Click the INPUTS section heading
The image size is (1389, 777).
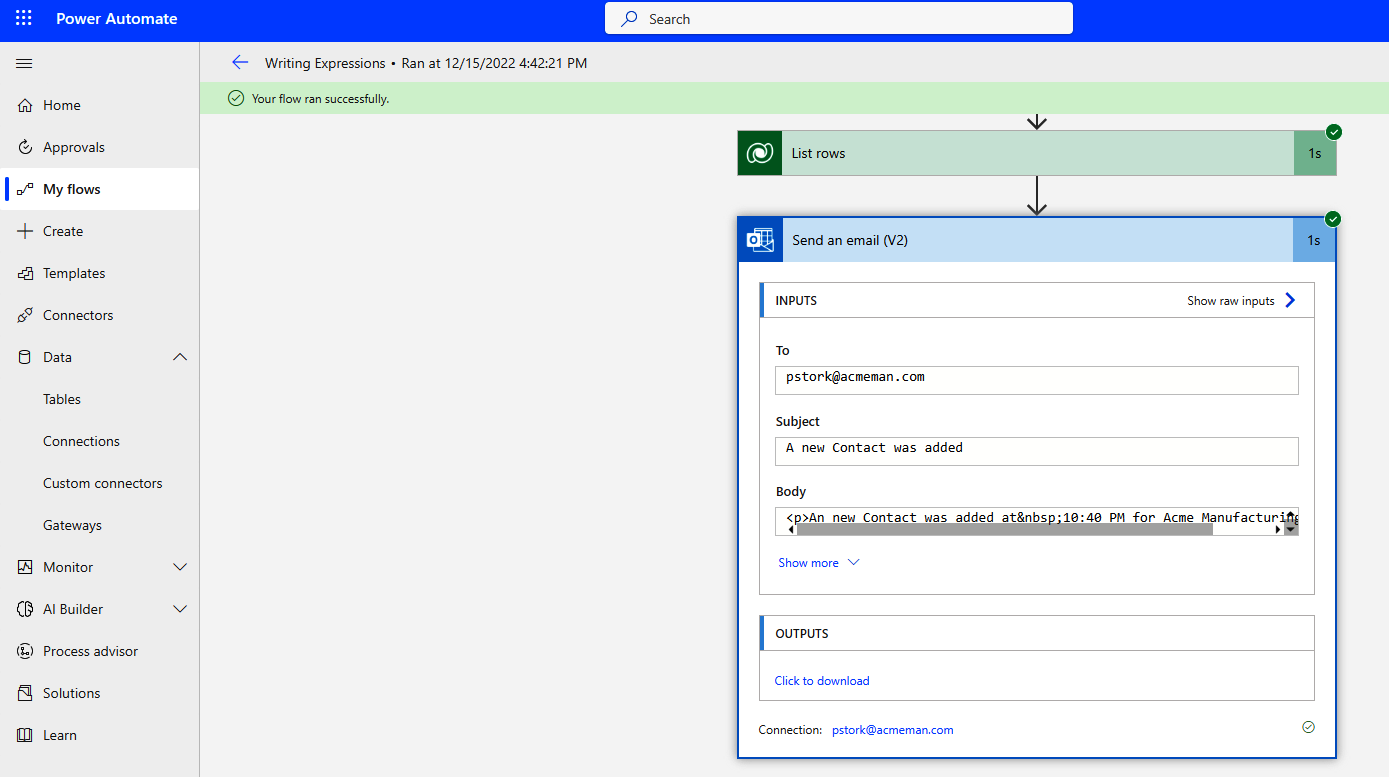coord(796,300)
